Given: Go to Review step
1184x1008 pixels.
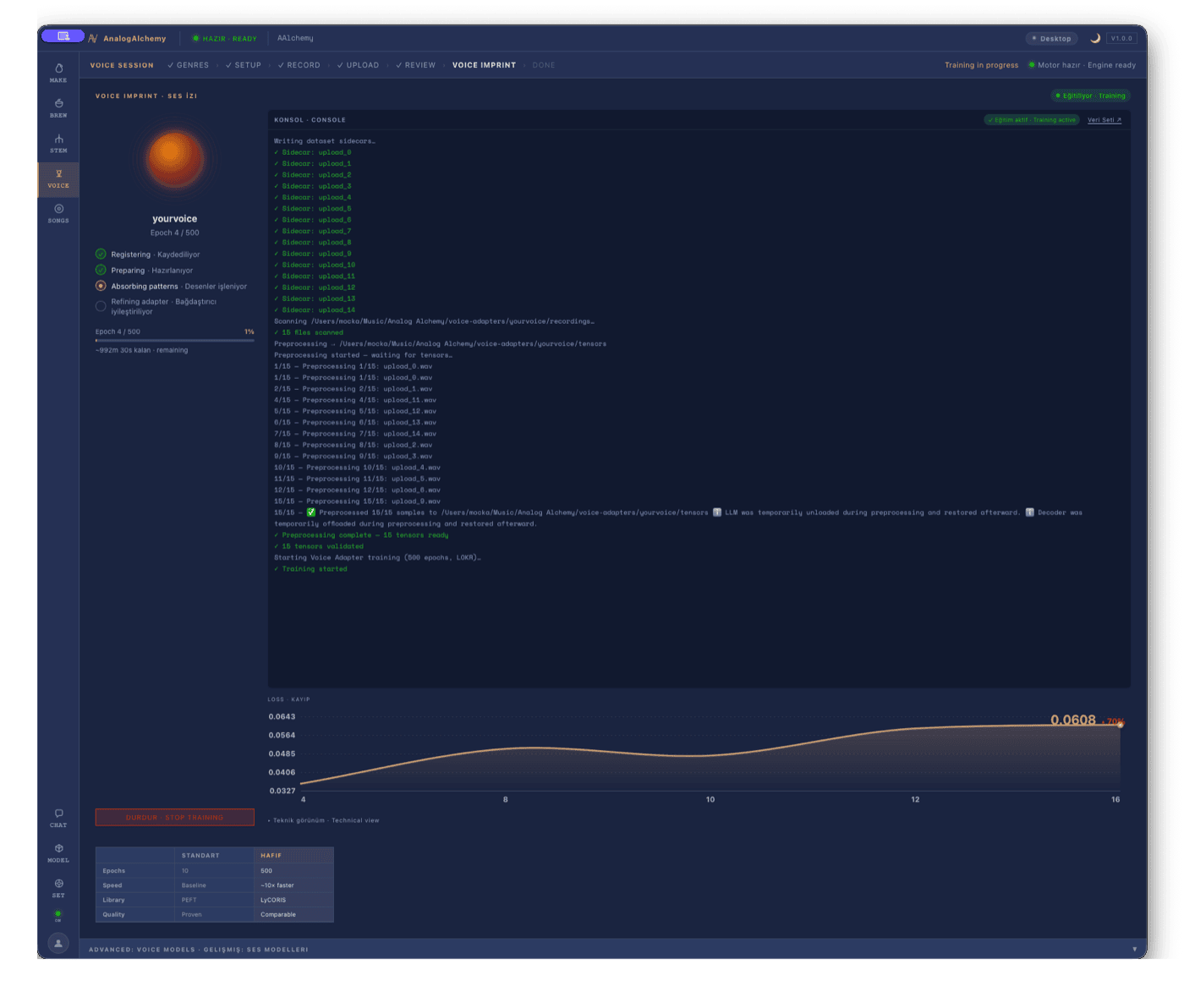Looking at the screenshot, I should pos(415,65).
